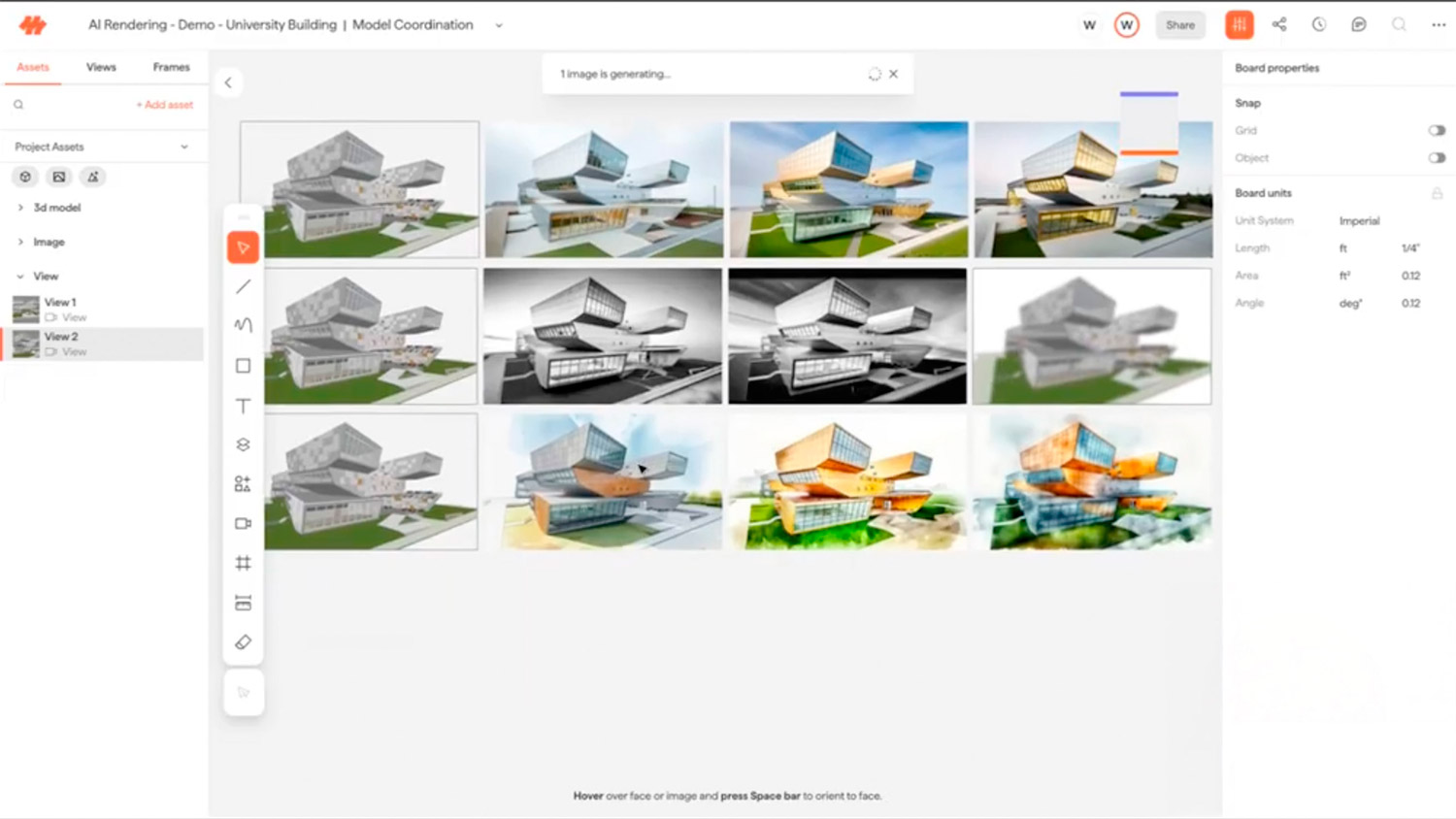The height and width of the screenshot is (819, 1456).
Task: Select the Eraser tool
Action: tap(243, 642)
